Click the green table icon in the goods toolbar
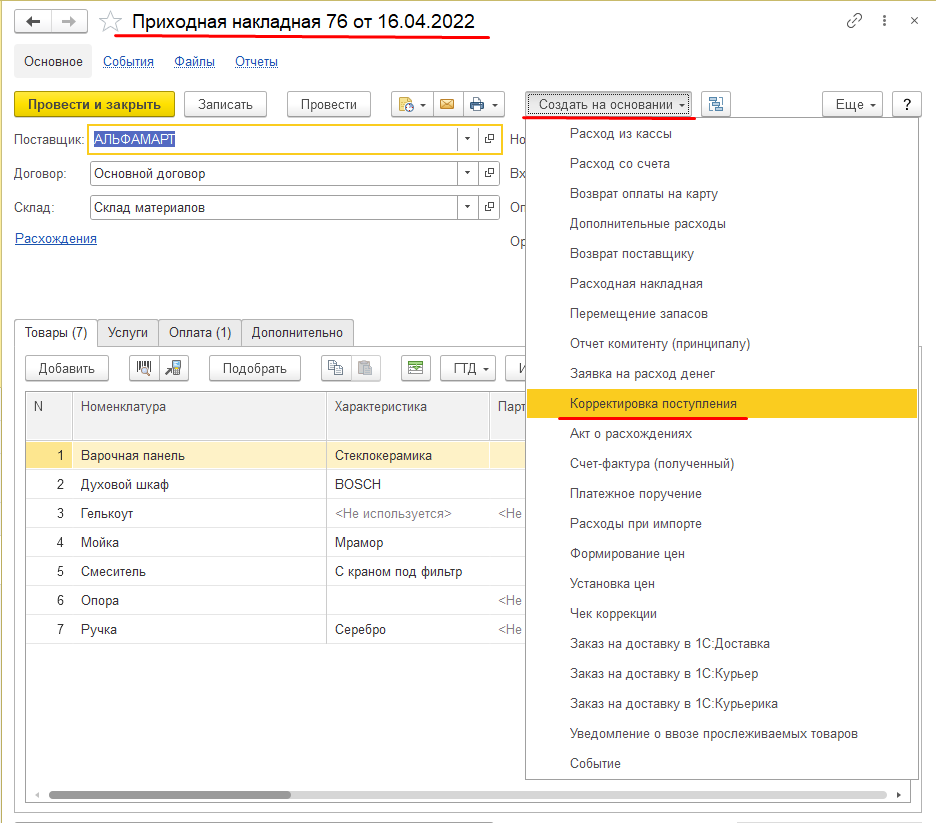Image resolution: width=936 pixels, height=823 pixels. 415,368
